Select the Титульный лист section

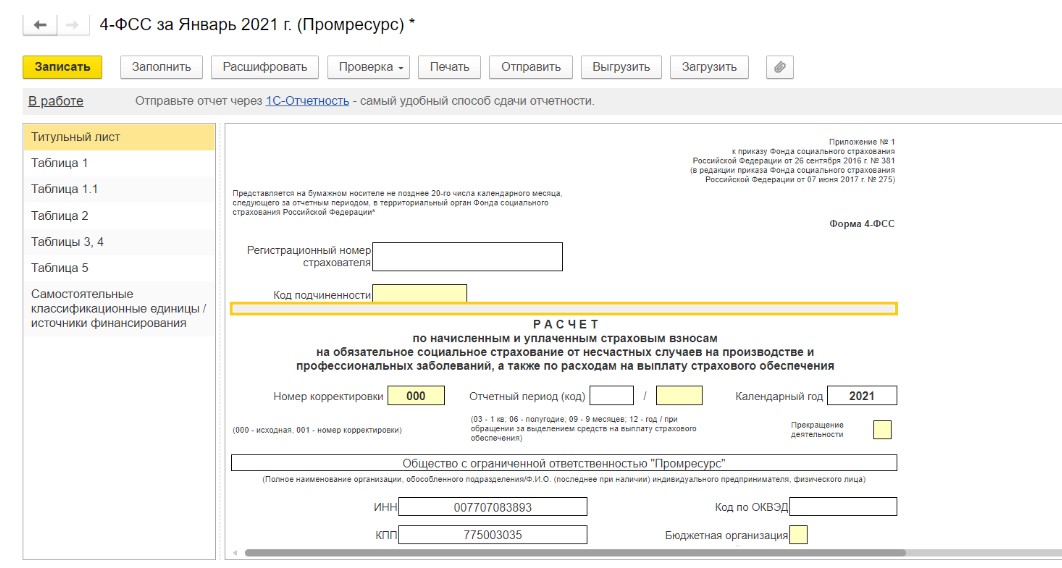(x=119, y=137)
